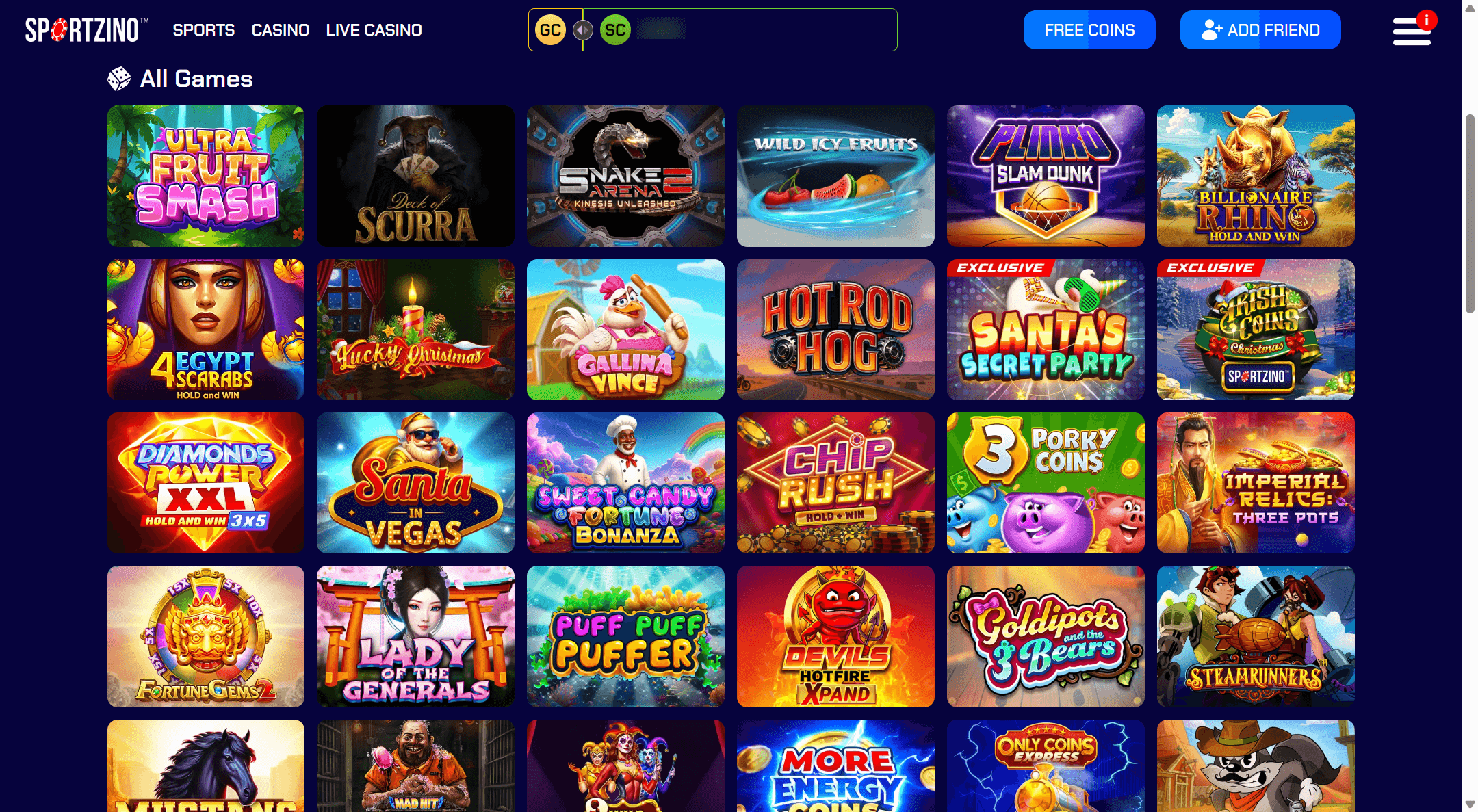Open Plinko Slam Dunk game
This screenshot has width=1478, height=812.
pyautogui.click(x=1046, y=176)
